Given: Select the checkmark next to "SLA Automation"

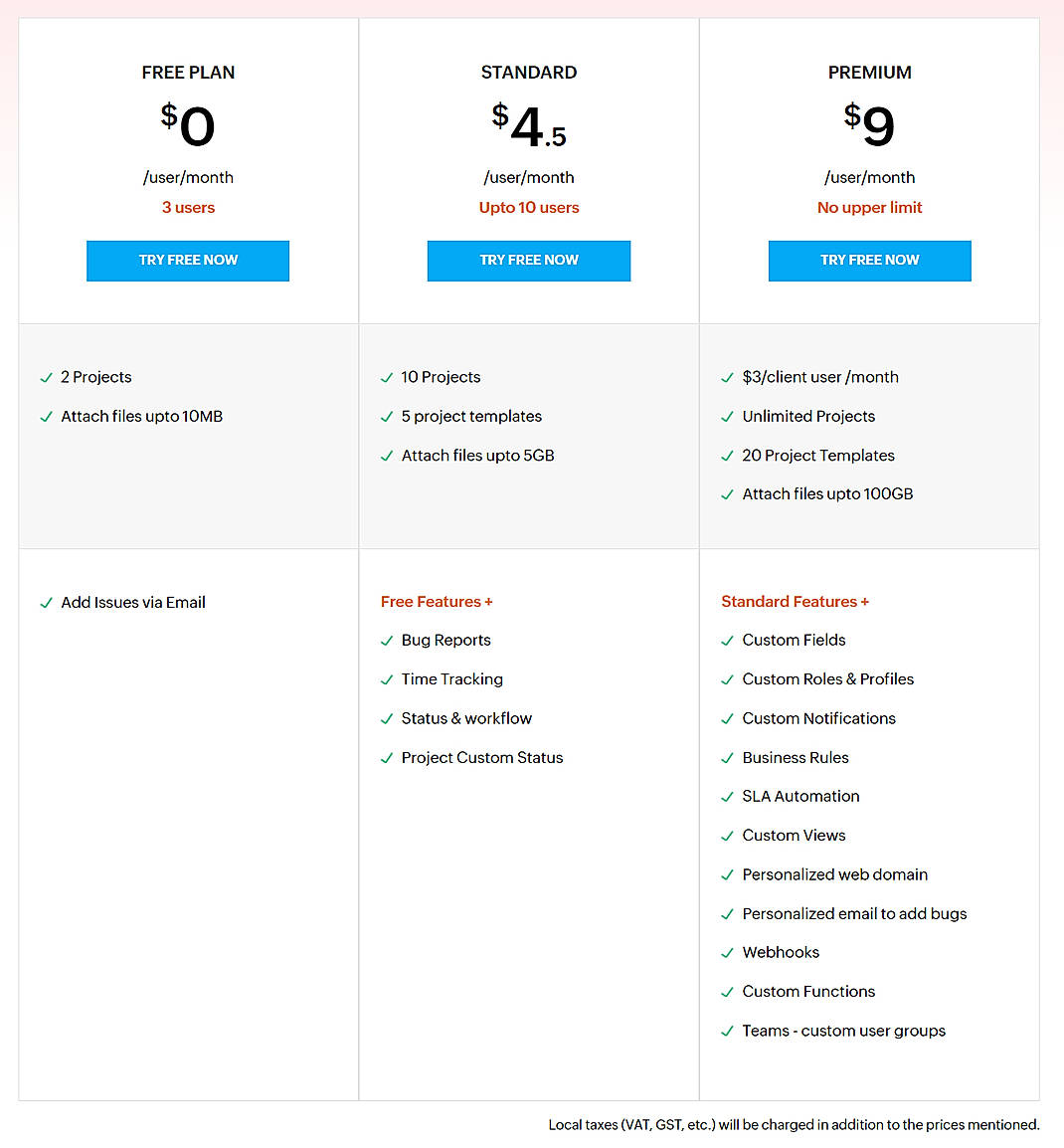Looking at the screenshot, I should point(727,796).
